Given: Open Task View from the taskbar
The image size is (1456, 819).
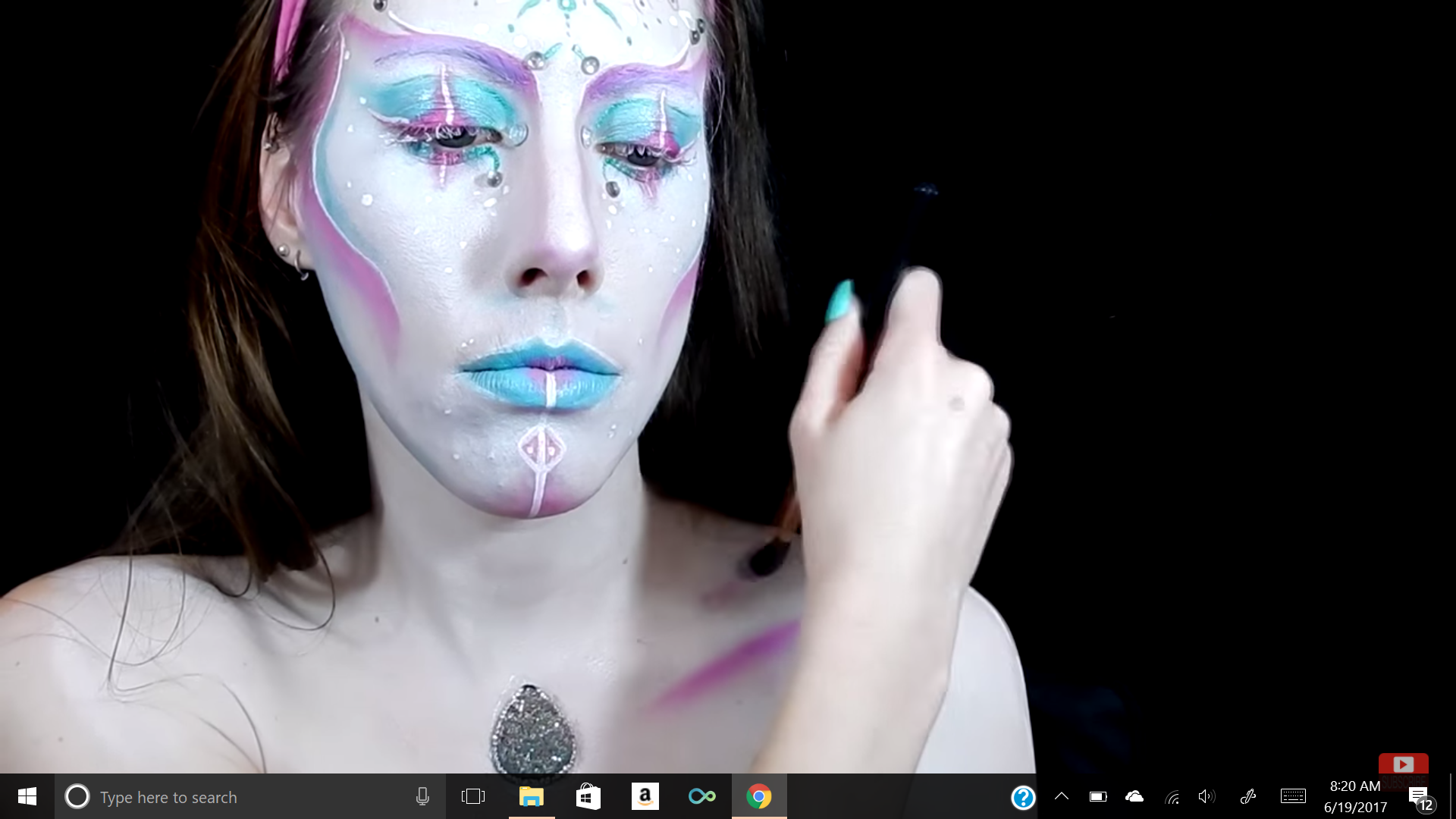Looking at the screenshot, I should (473, 796).
